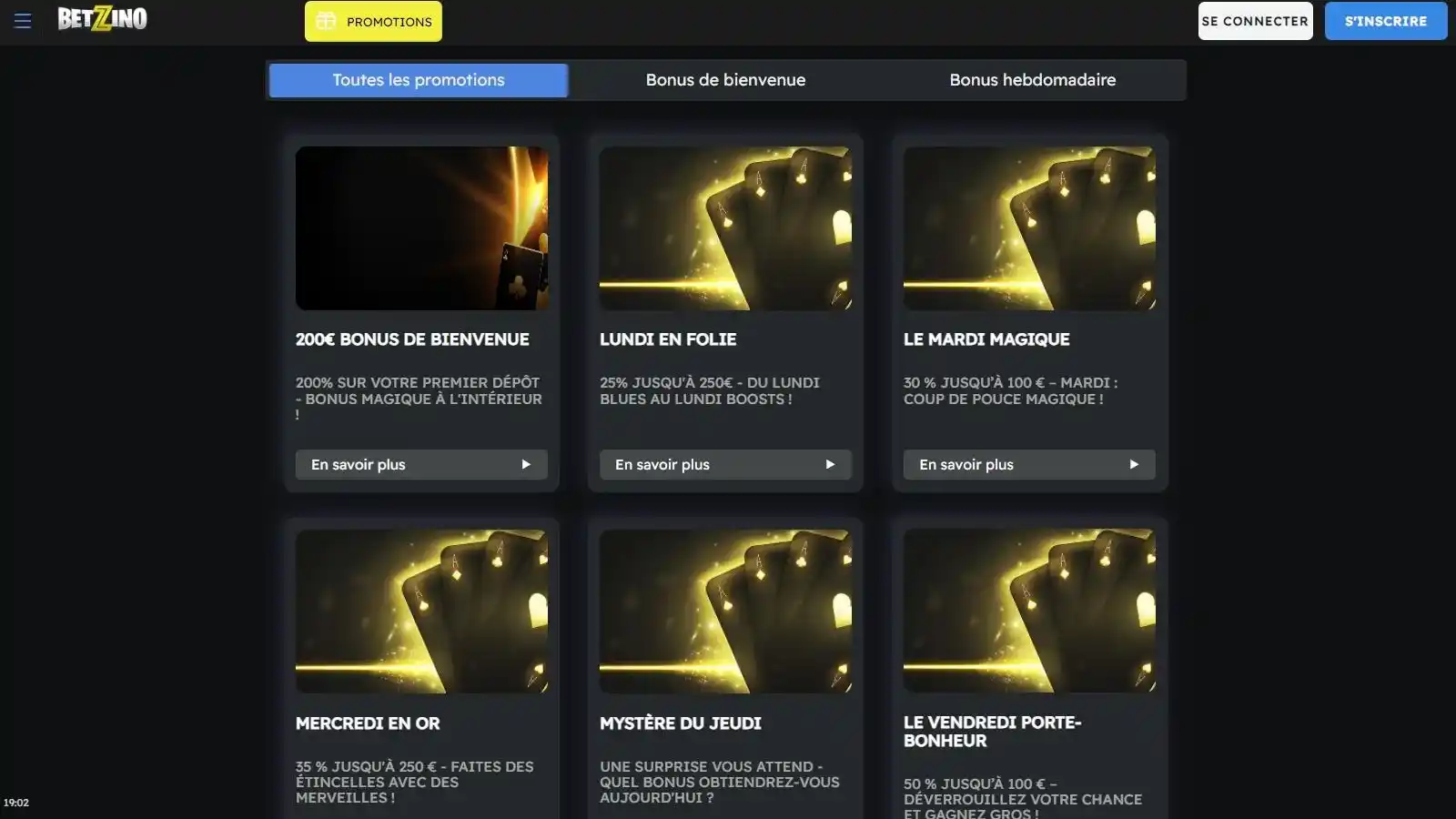Select the Toutes les promotions tab

[x=419, y=80]
